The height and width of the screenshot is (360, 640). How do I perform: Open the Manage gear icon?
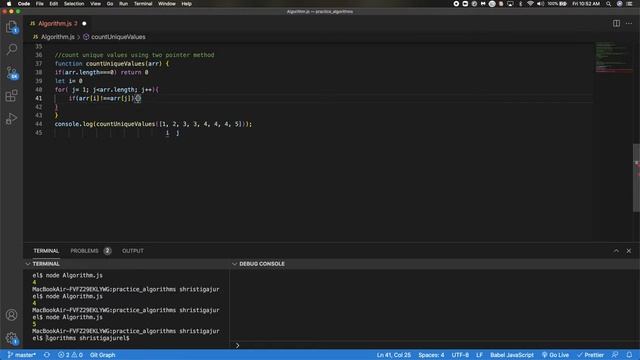[x=11, y=338]
